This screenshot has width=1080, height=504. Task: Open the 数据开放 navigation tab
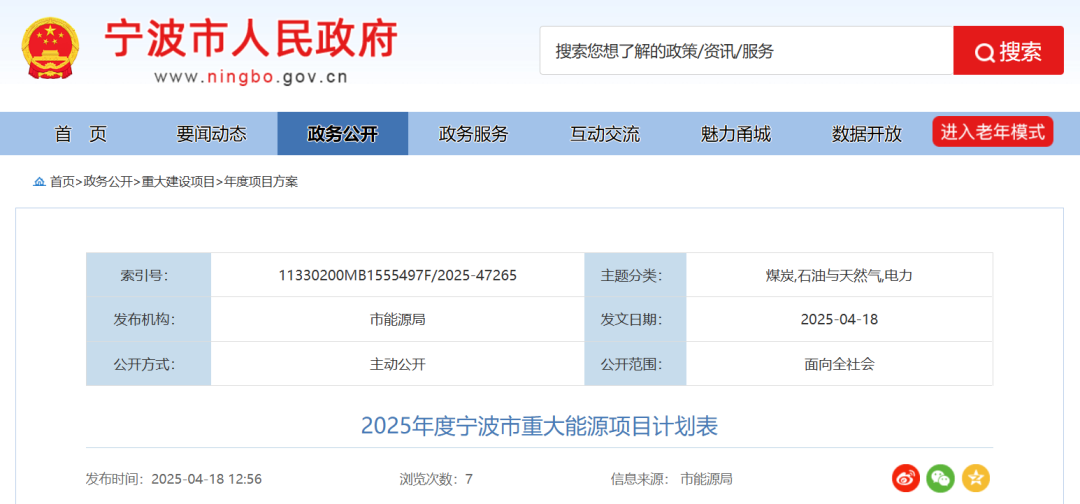866,134
